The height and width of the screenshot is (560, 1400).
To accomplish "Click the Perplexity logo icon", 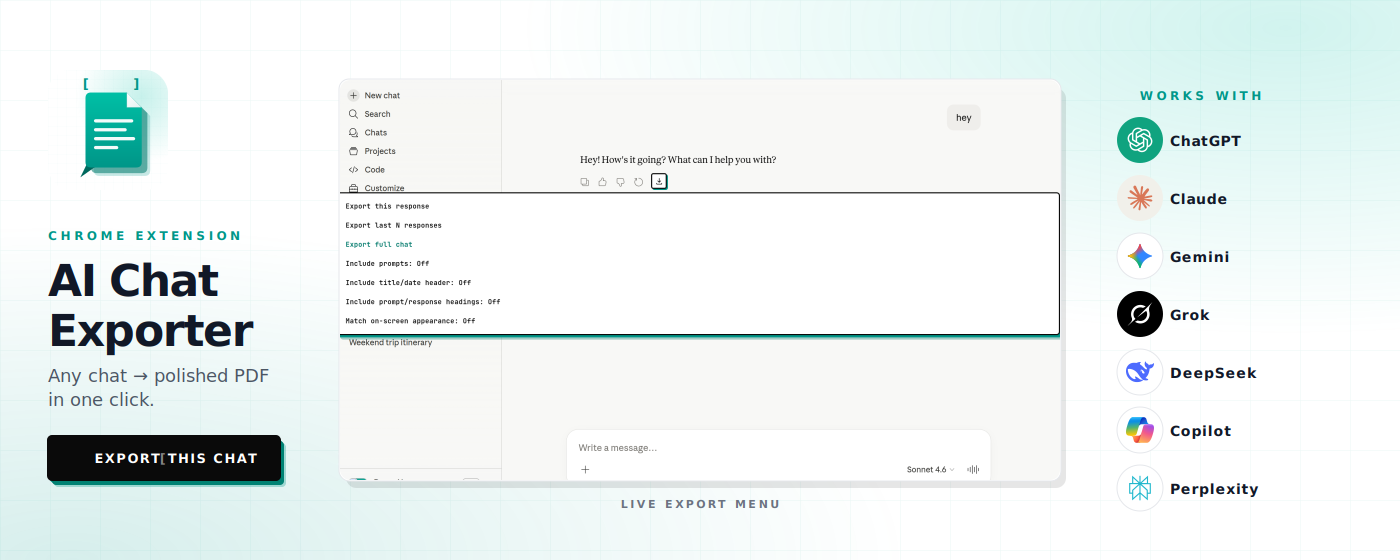I will point(1140,488).
